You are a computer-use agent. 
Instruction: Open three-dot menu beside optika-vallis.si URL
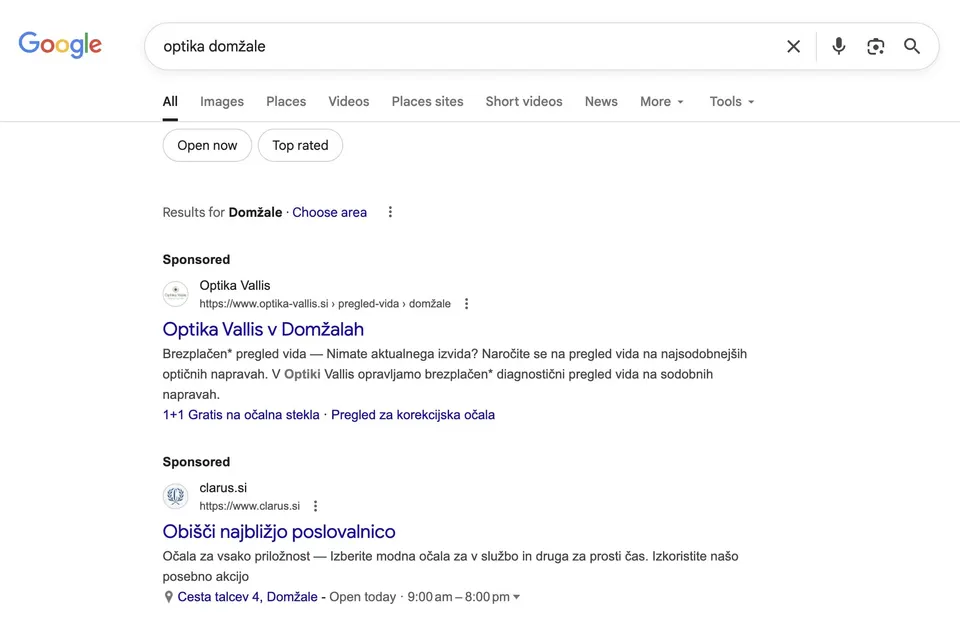click(467, 304)
